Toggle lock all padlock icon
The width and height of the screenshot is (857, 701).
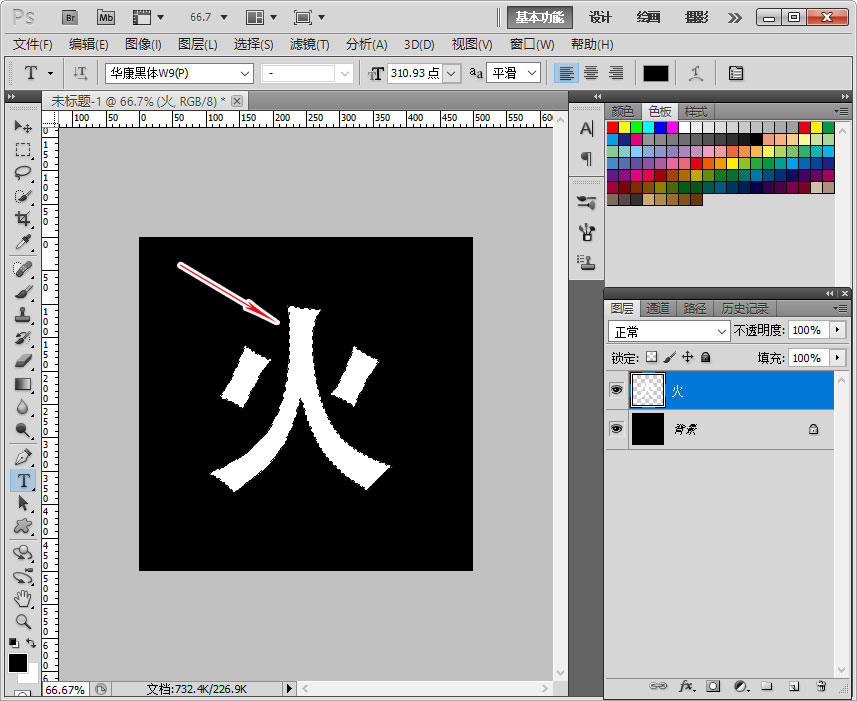tap(706, 357)
